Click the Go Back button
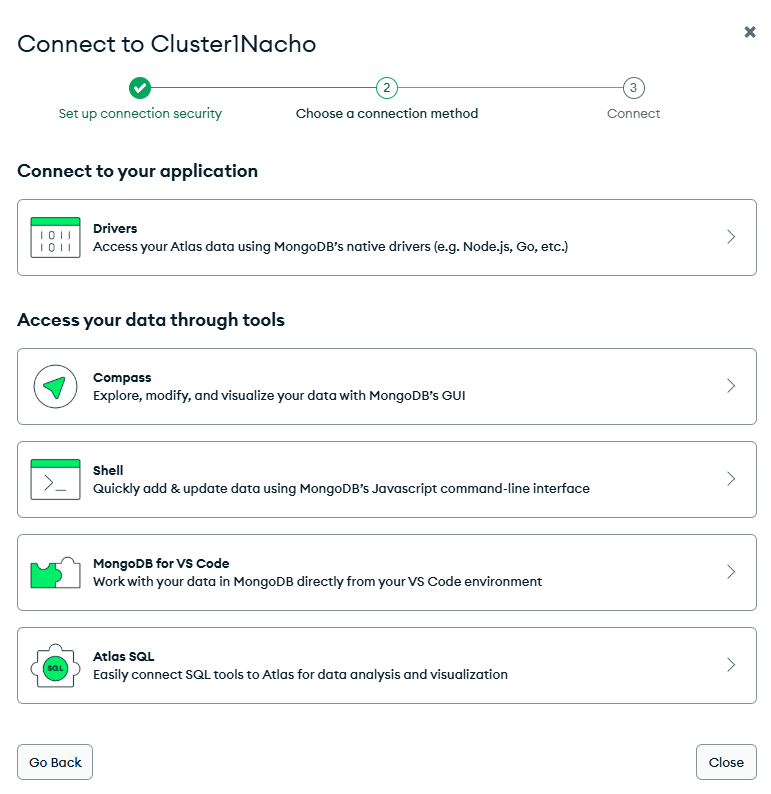This screenshot has width=771, height=794. click(x=55, y=762)
